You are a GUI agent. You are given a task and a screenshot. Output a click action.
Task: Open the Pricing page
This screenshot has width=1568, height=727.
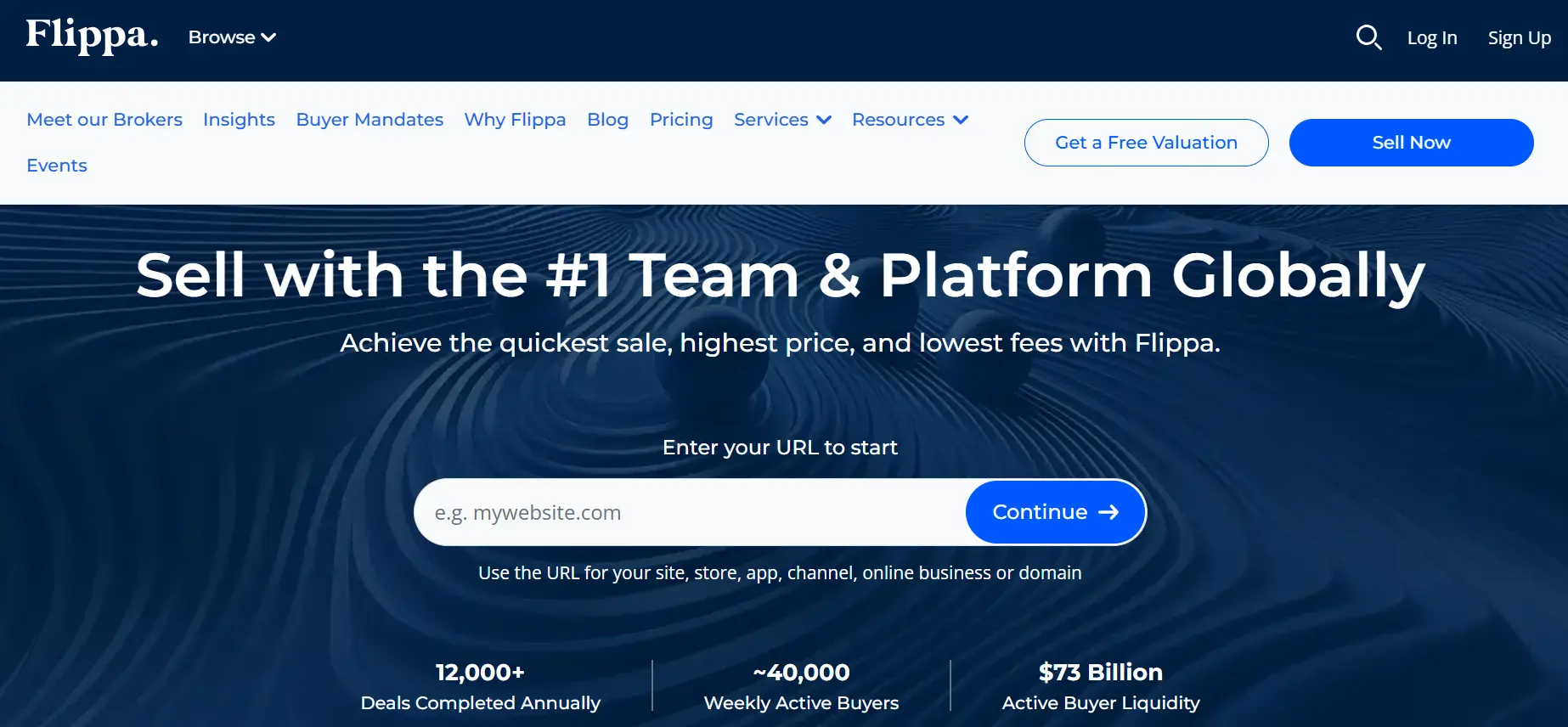click(x=681, y=120)
